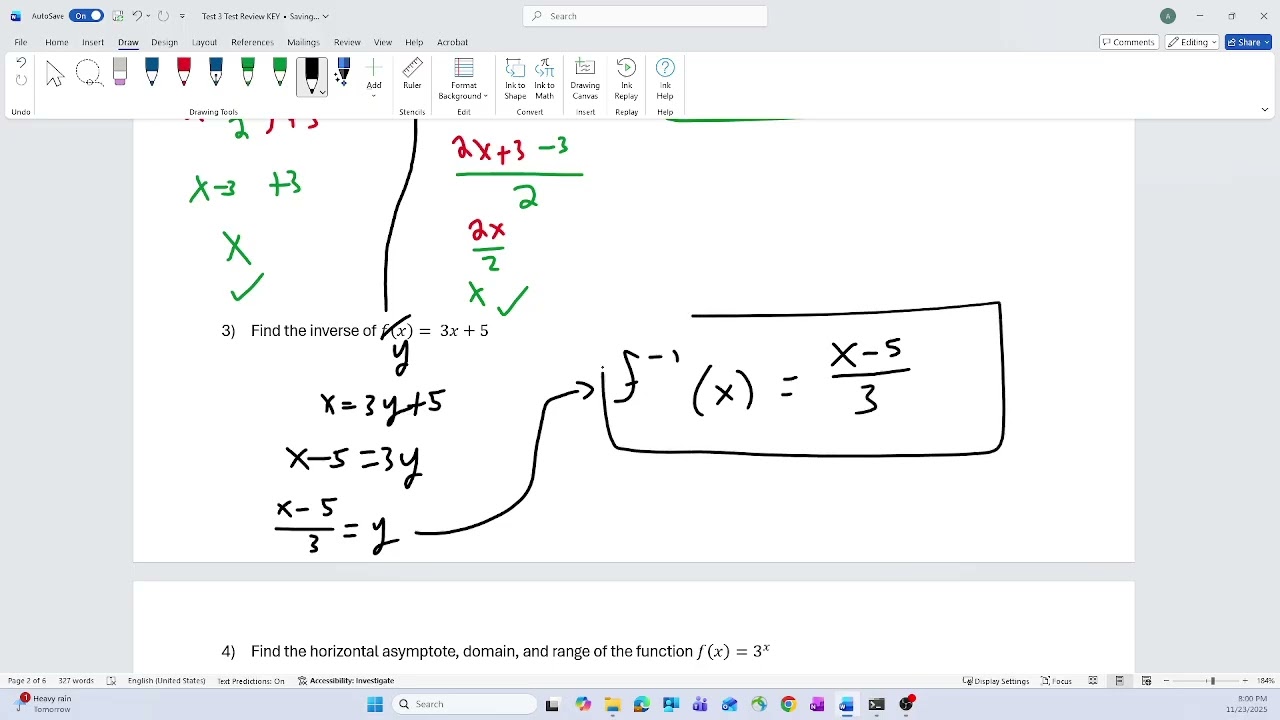Open the Windows Start menu
The height and width of the screenshot is (720, 1280).
coord(375,705)
